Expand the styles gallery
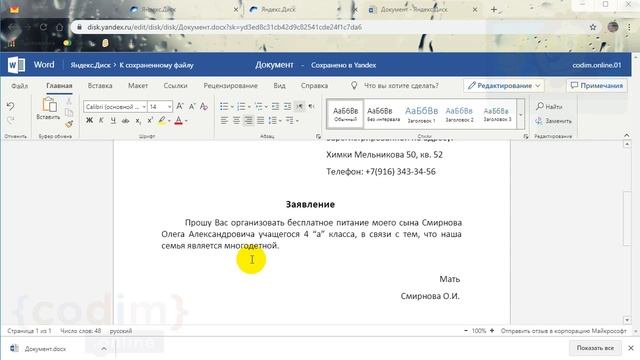The image size is (640, 360). (x=520, y=115)
